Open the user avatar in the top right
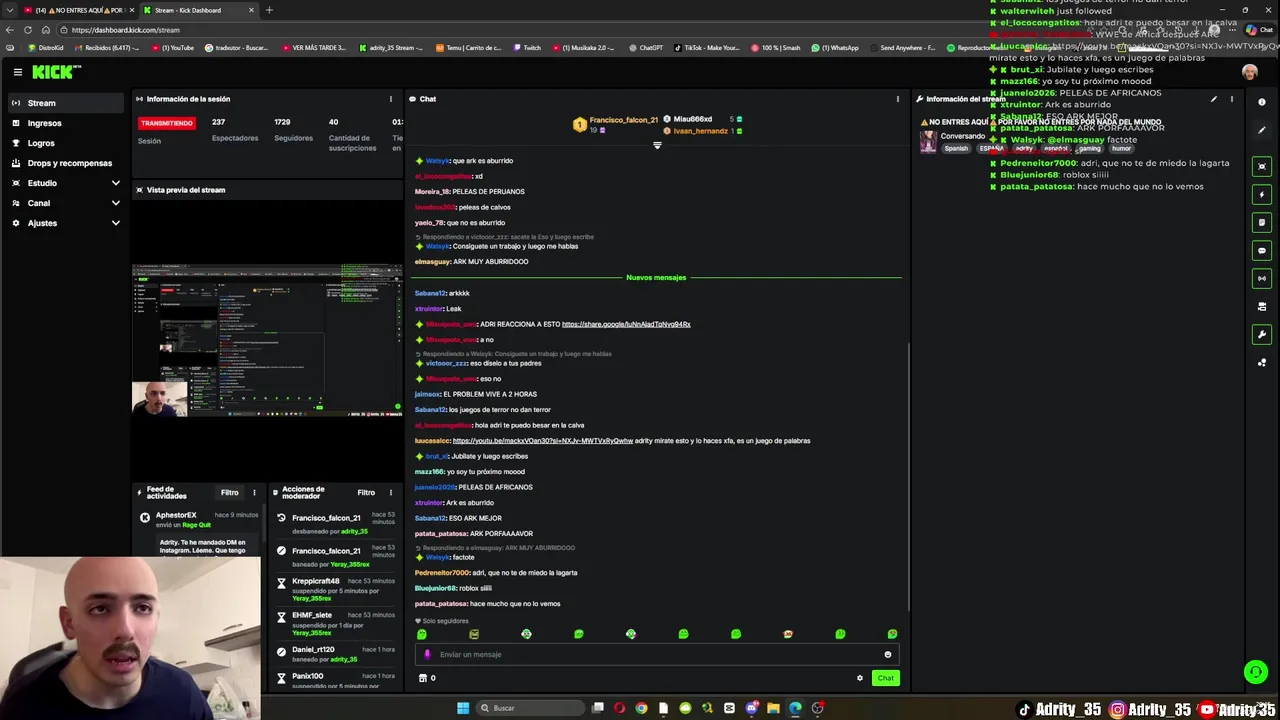1280x720 pixels. click(1250, 72)
